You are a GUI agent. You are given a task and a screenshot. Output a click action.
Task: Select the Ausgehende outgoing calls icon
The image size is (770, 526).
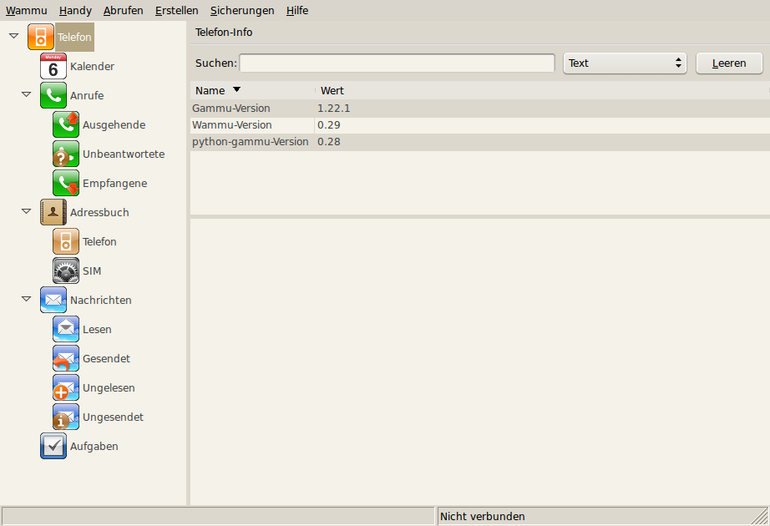click(x=66, y=125)
